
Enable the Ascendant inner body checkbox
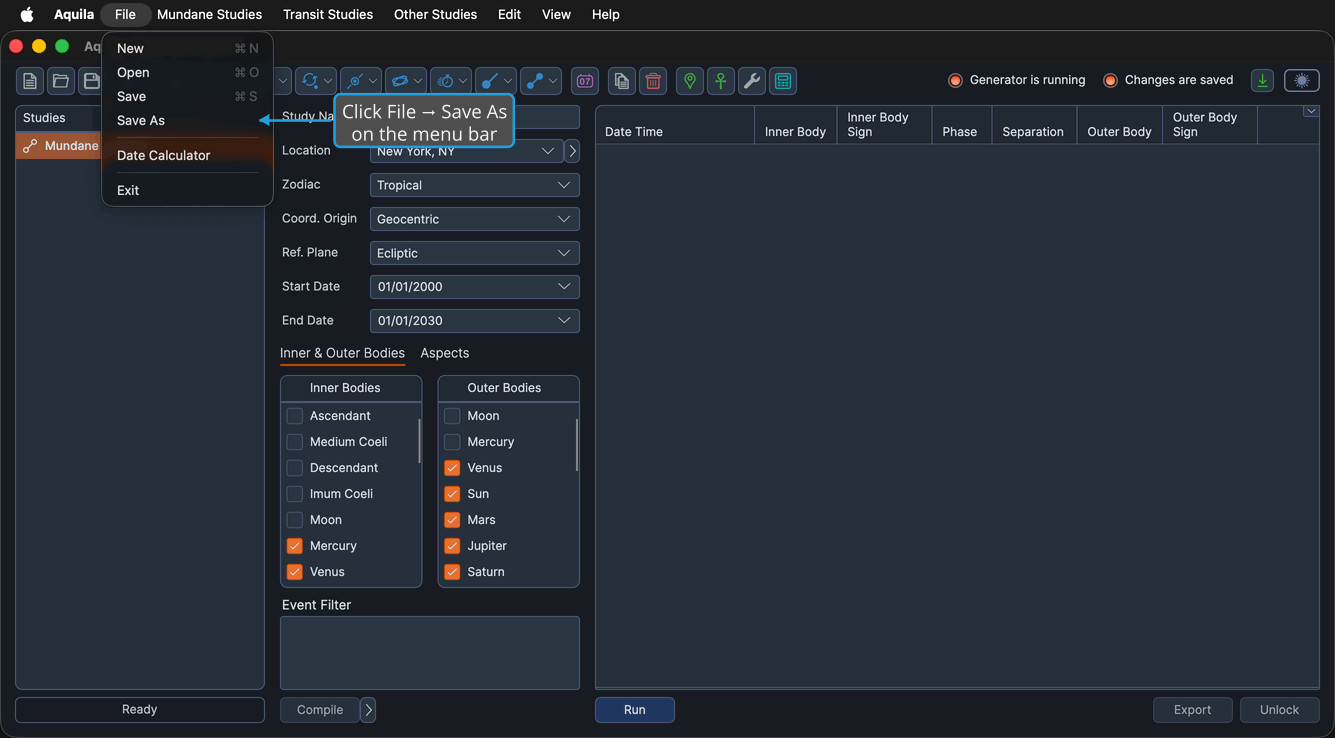[294, 416]
